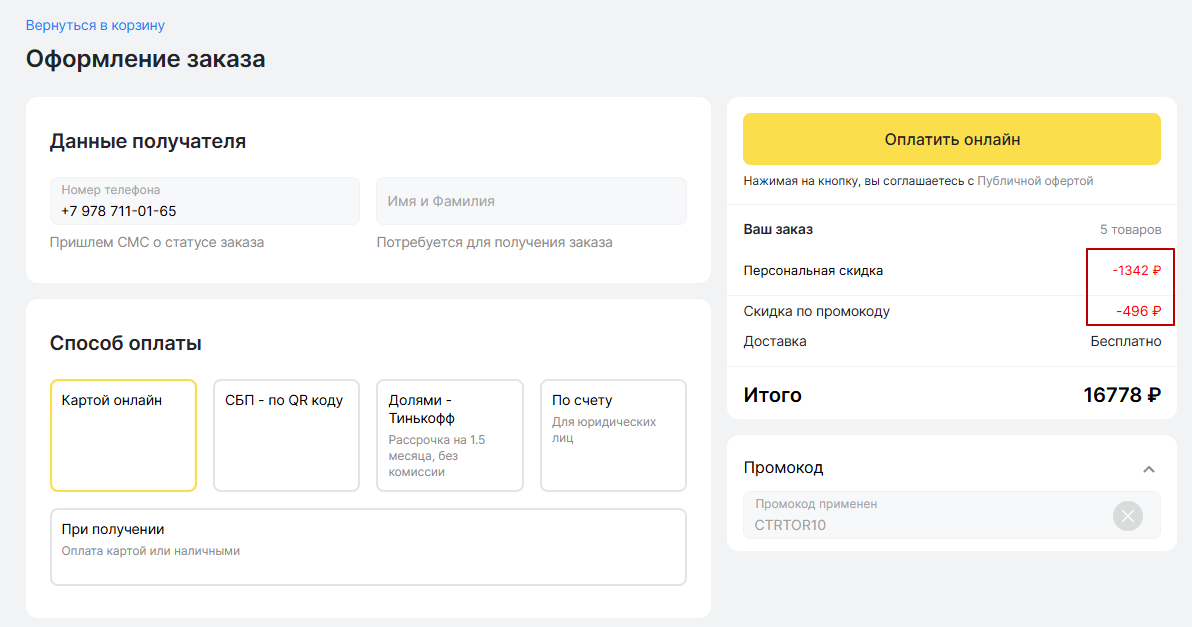The width and height of the screenshot is (1192, 627).
Task: Collapse the Промокод section chevron
Action: [1149, 469]
